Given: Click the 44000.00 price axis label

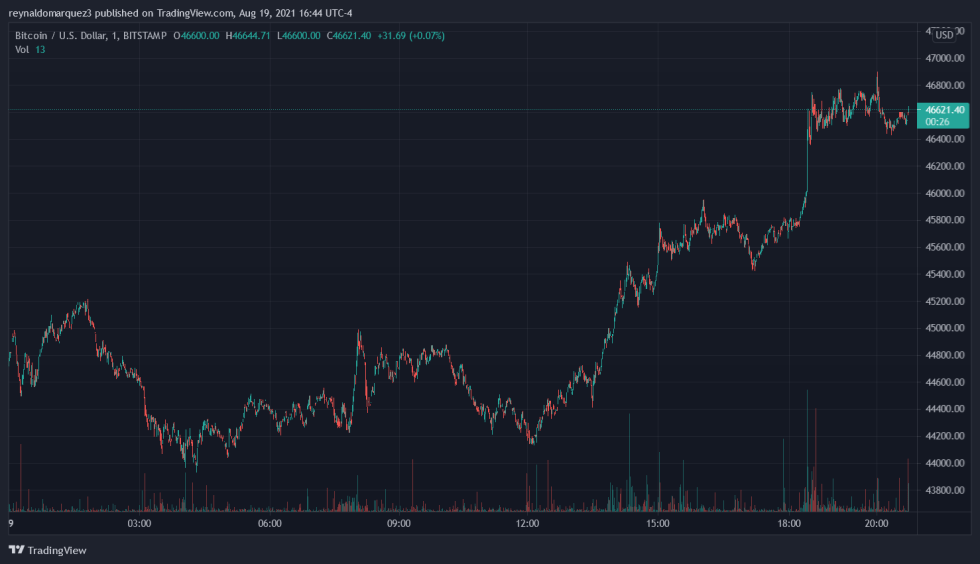Looking at the screenshot, I should [x=944, y=463].
